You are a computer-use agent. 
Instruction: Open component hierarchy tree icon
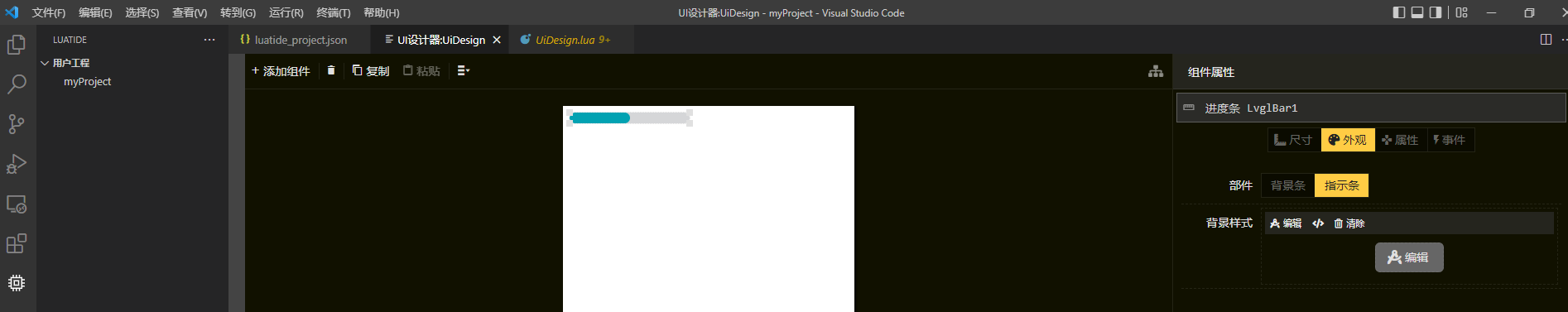(x=1156, y=72)
